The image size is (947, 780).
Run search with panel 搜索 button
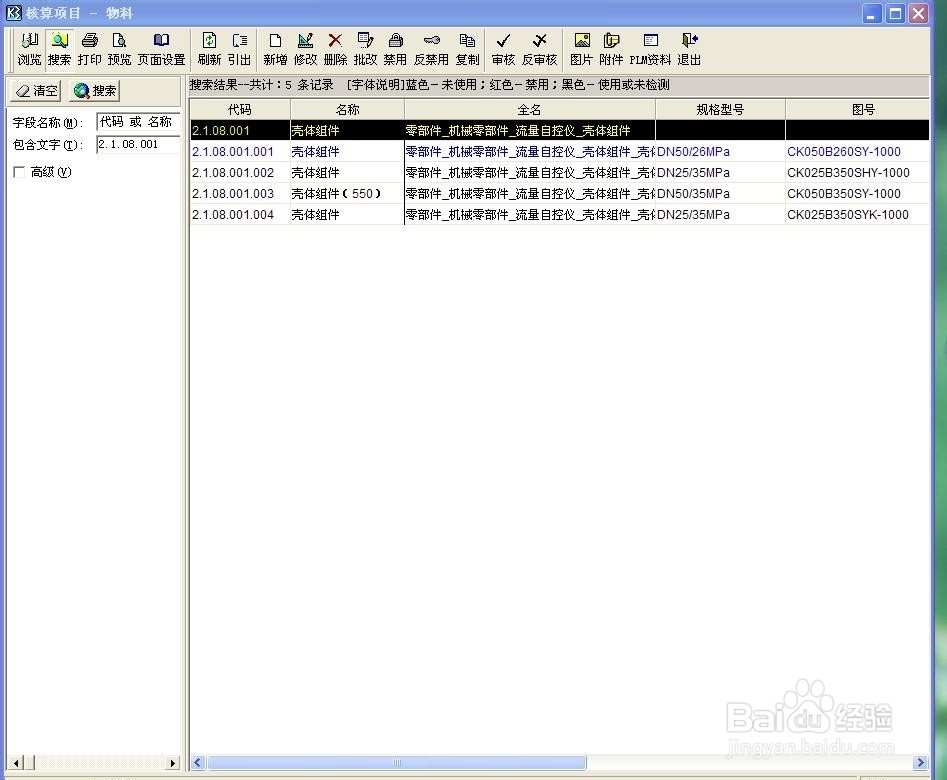click(x=95, y=91)
